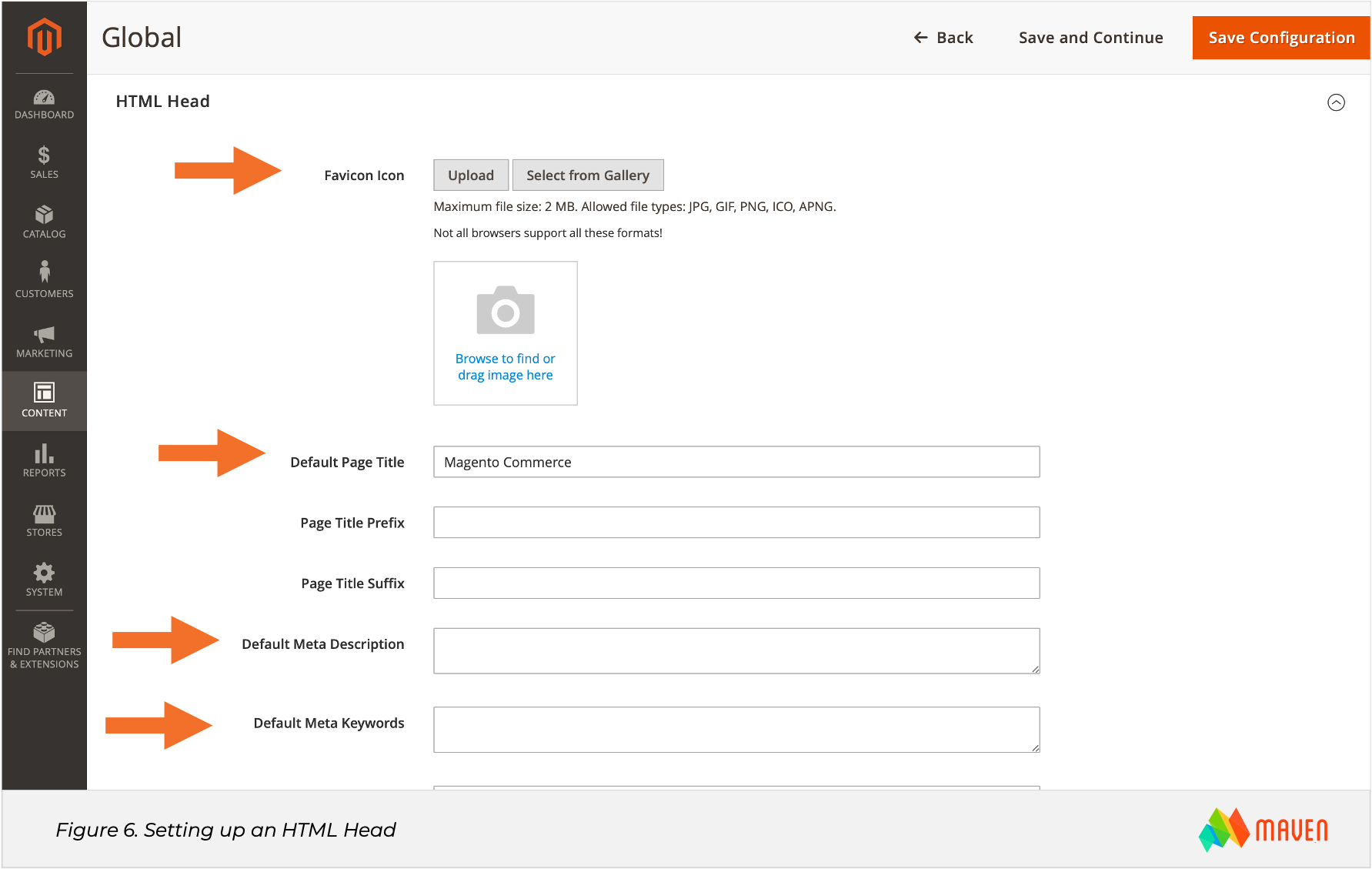Click the Global page title
Image resolution: width=1372 pixels, height=869 pixels.
142,38
